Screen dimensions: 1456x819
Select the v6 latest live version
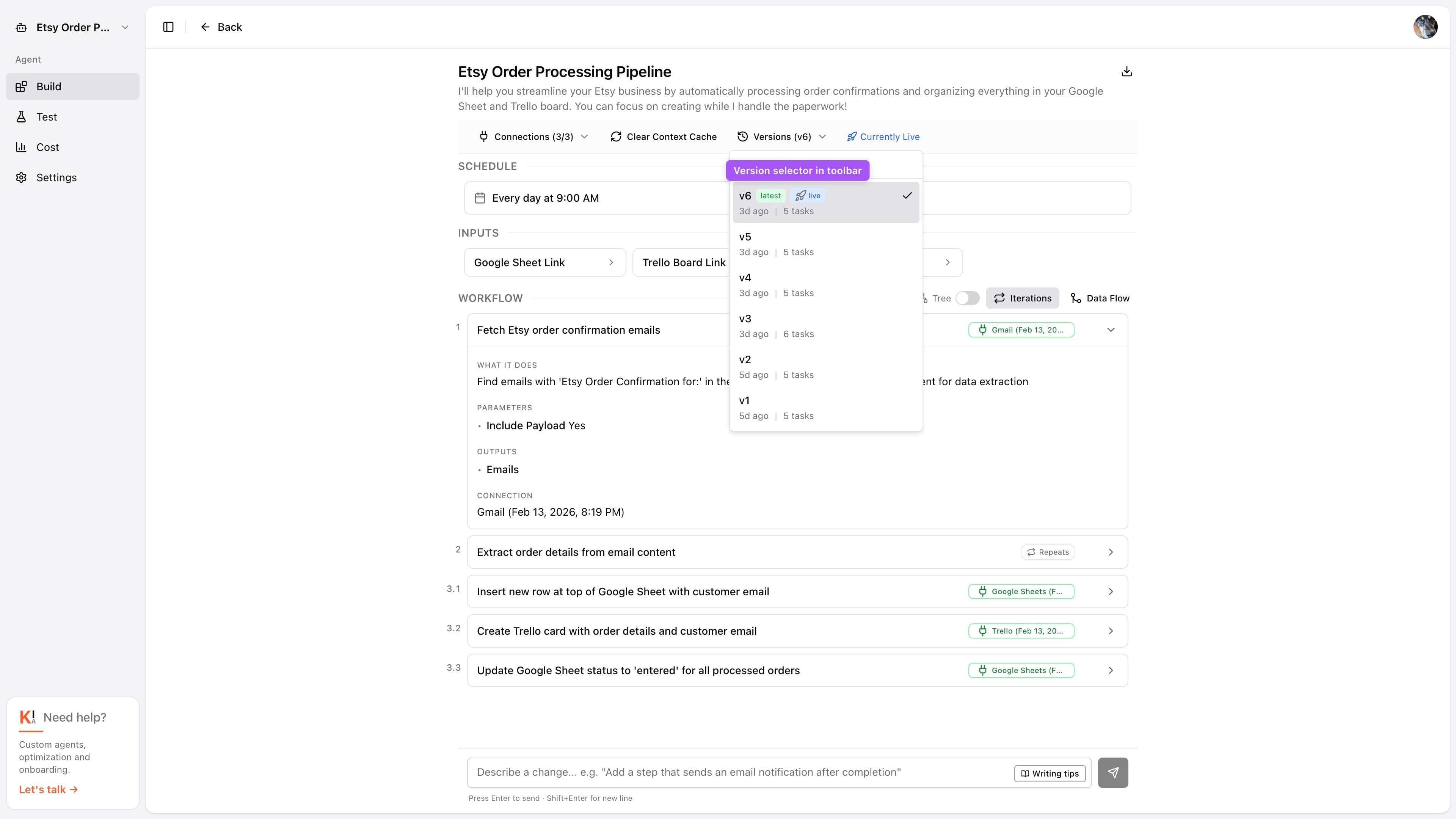(x=825, y=202)
